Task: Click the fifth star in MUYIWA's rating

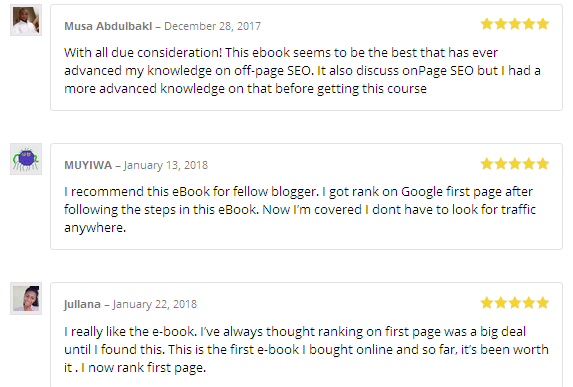Action: click(x=543, y=164)
